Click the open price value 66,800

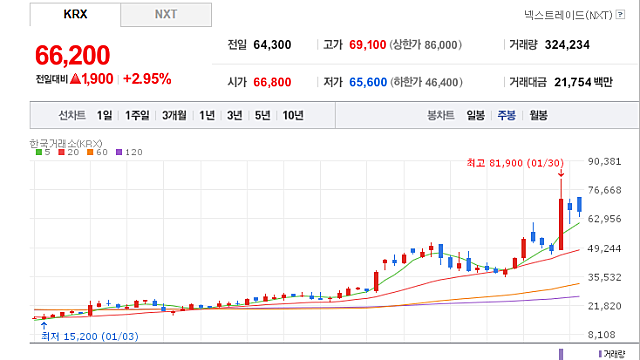click(x=272, y=82)
